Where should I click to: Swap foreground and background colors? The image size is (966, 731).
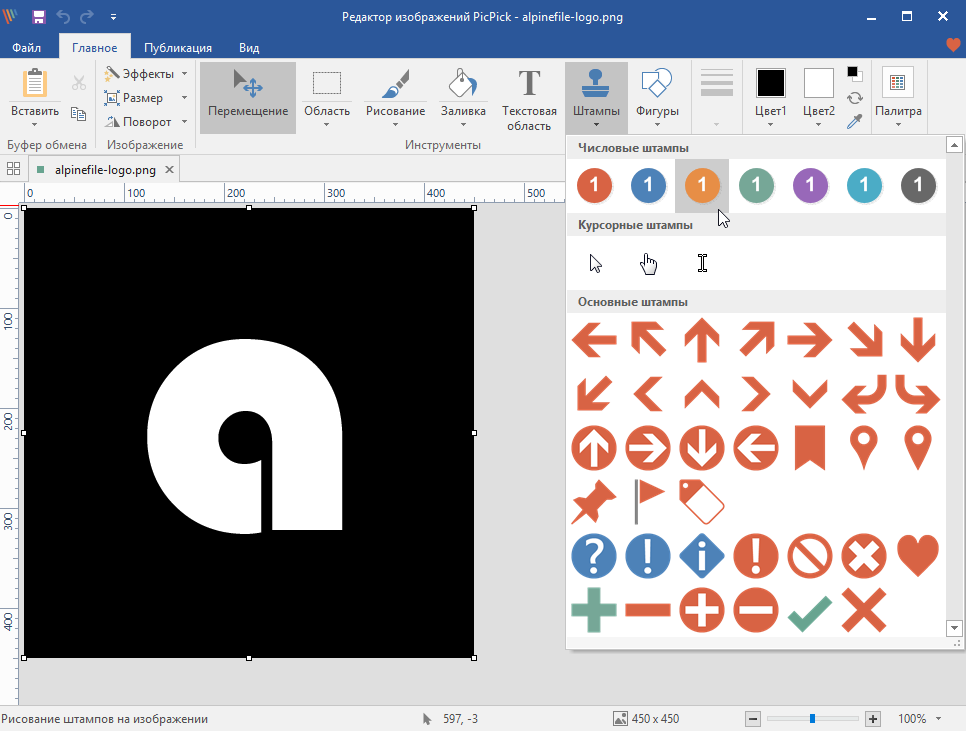tap(854, 98)
